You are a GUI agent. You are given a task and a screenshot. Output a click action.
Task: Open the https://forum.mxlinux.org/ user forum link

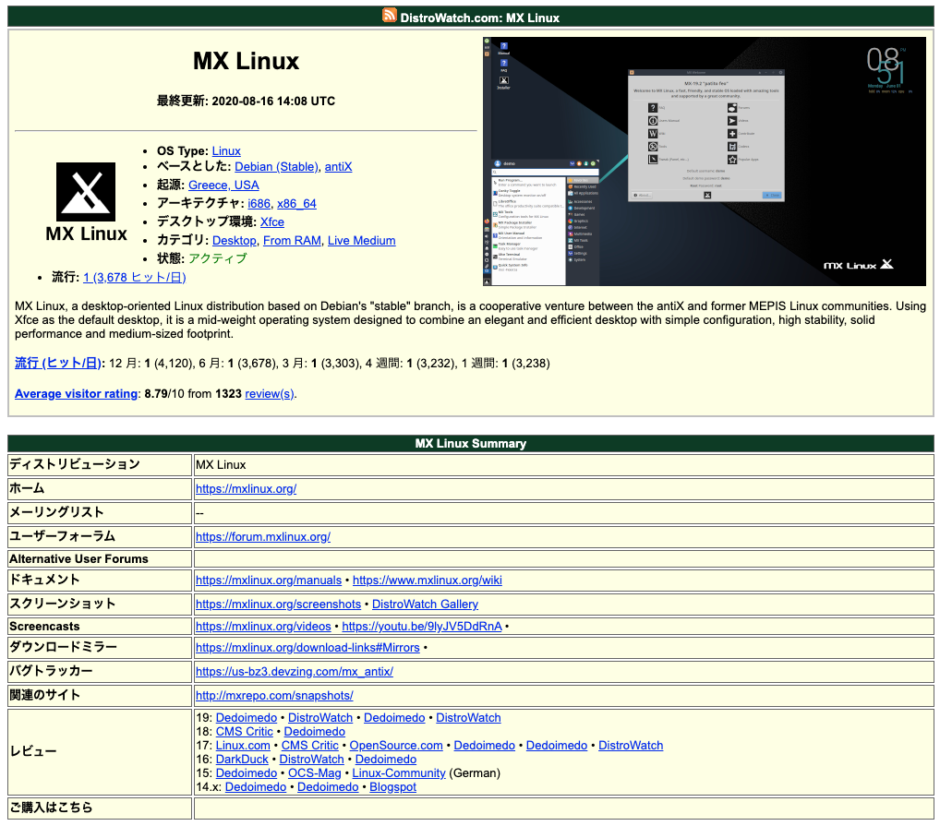263,536
